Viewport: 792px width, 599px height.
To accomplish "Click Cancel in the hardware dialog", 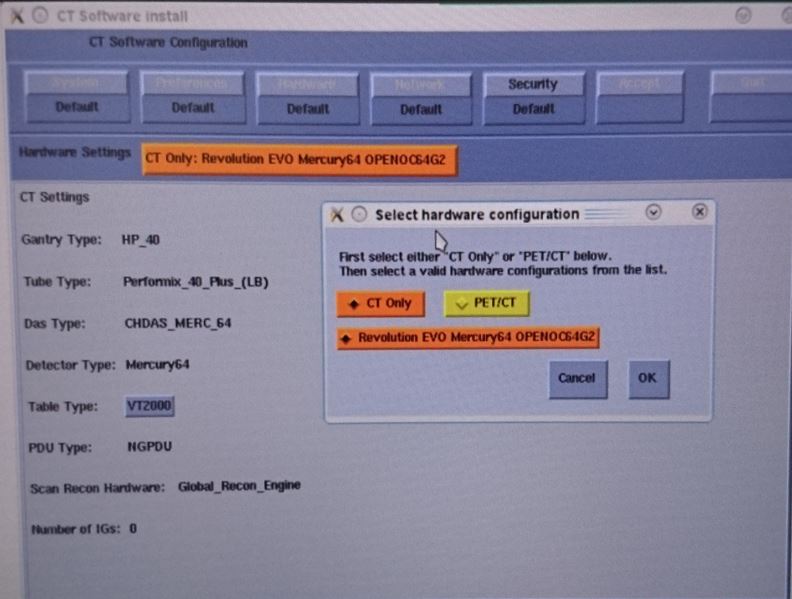I will [577, 378].
